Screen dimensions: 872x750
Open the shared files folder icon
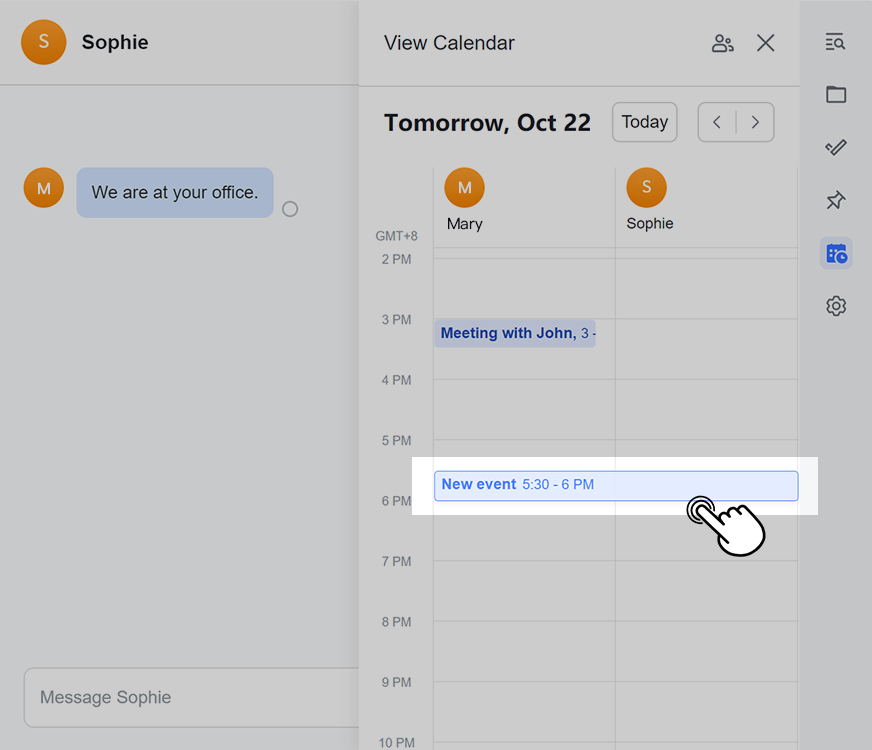pyautogui.click(x=836, y=95)
